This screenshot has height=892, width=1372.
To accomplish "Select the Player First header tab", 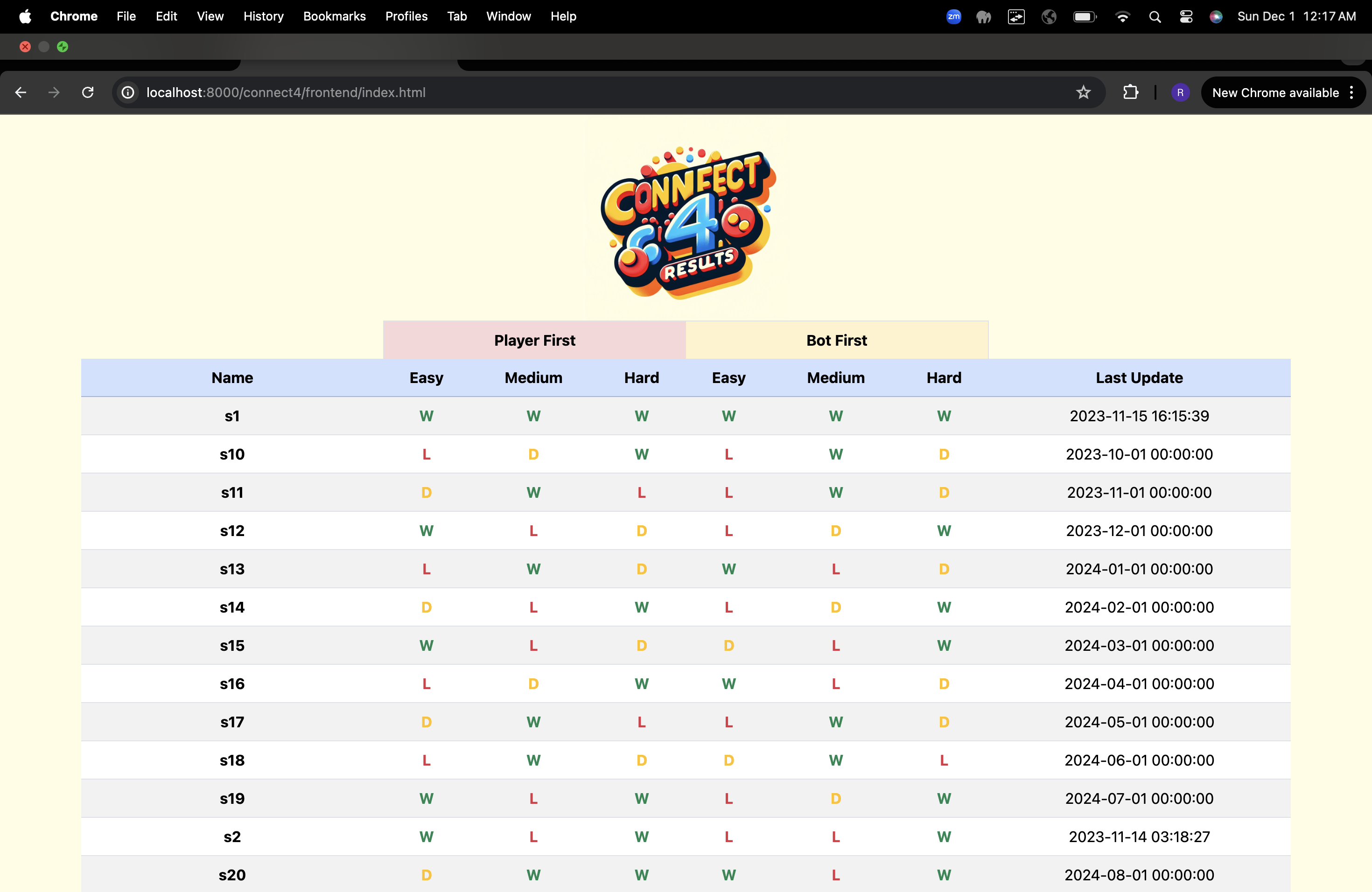I will tap(534, 340).
